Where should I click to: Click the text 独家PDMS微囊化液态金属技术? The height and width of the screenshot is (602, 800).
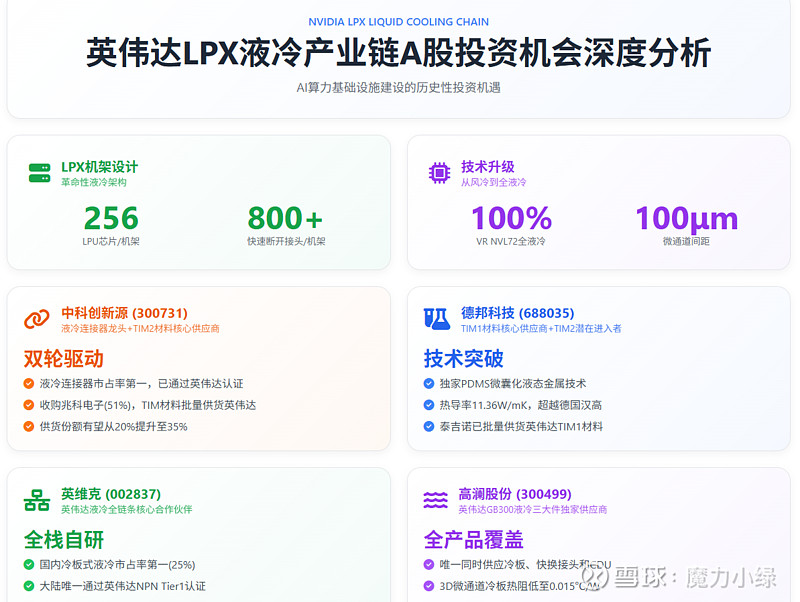click(513, 384)
